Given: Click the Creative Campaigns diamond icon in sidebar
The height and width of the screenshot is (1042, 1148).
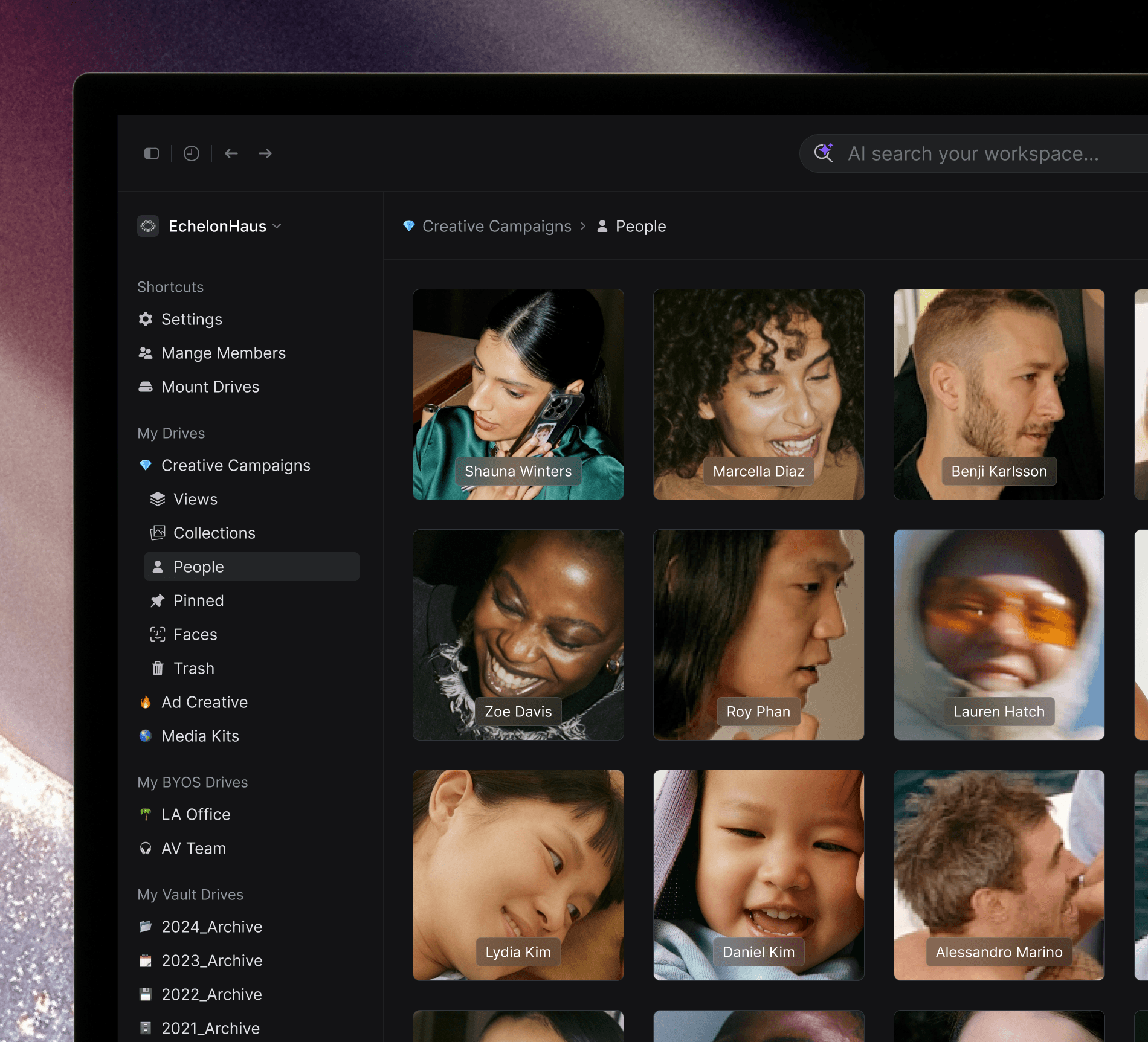Looking at the screenshot, I should point(146,465).
